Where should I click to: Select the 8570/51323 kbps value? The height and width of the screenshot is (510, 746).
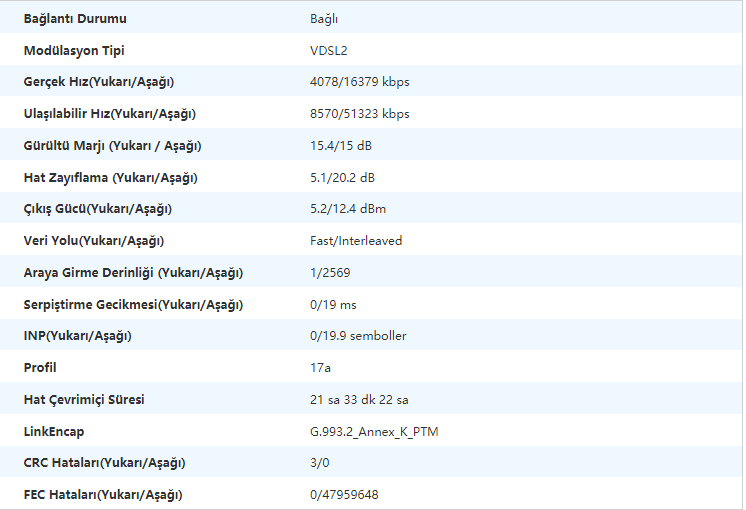(x=359, y=113)
